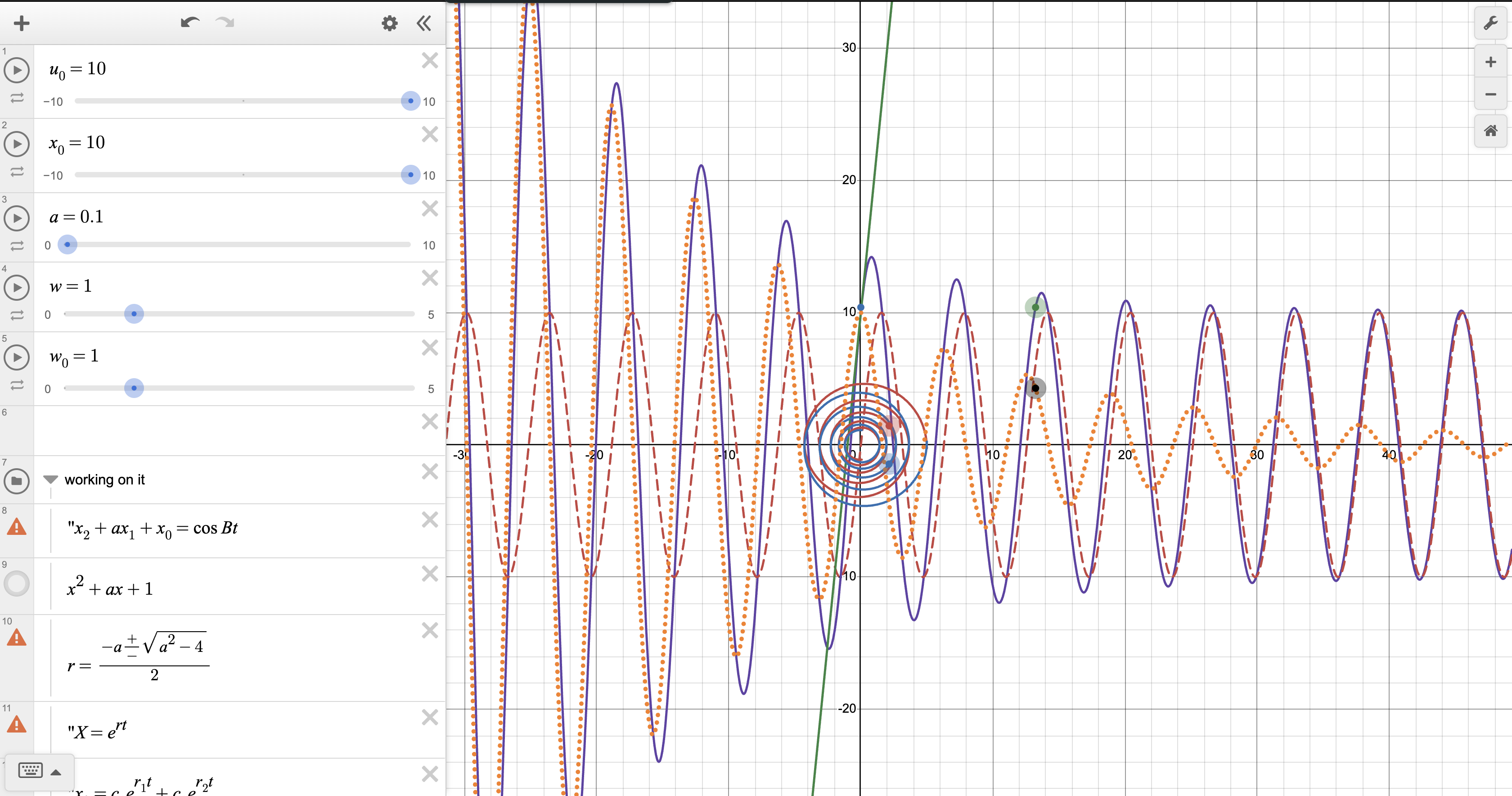This screenshot has height=796, width=1512.
Task: Play the x0 slider animation
Action: [17, 144]
